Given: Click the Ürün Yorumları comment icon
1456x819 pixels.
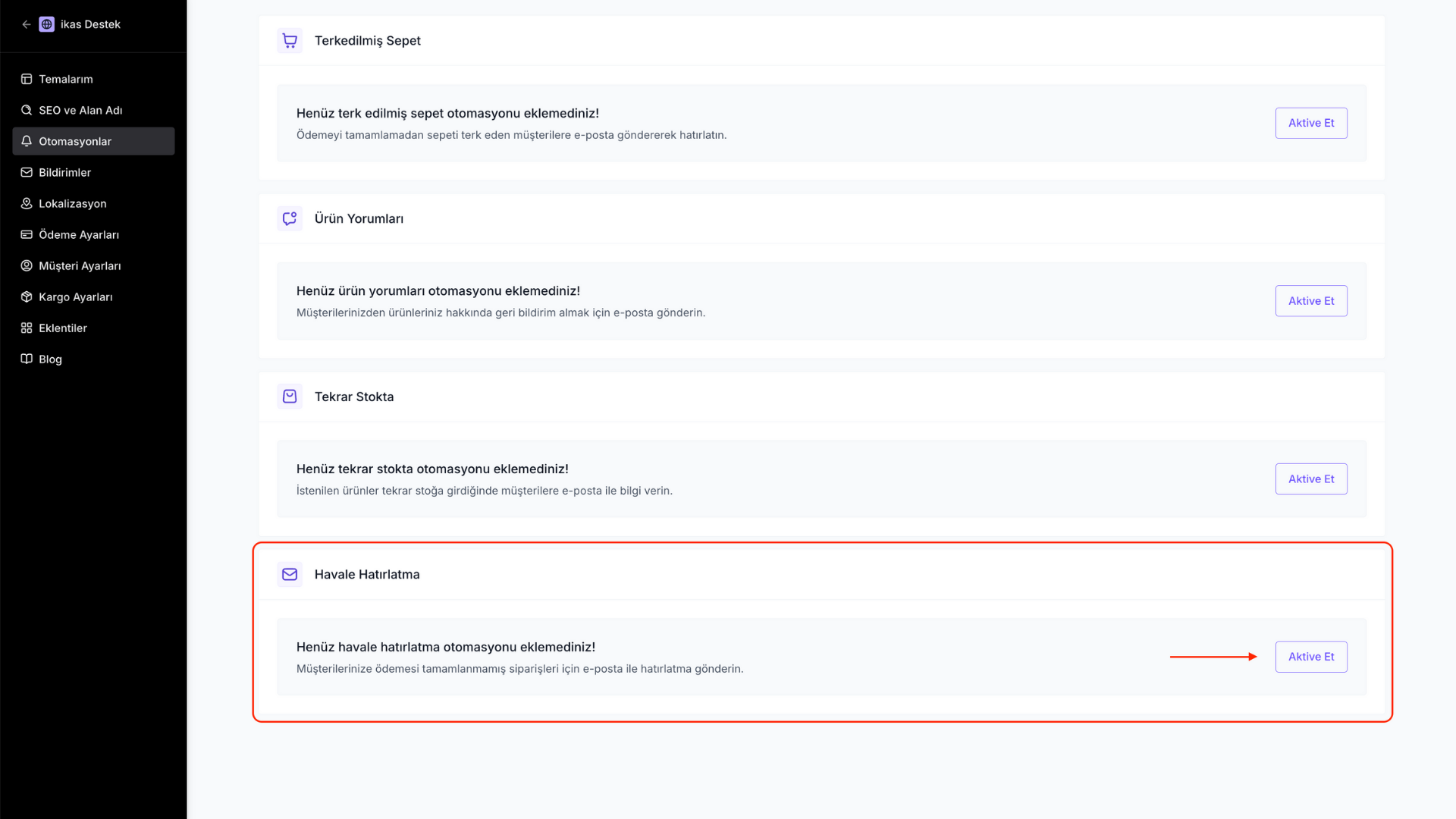Looking at the screenshot, I should click(x=290, y=218).
